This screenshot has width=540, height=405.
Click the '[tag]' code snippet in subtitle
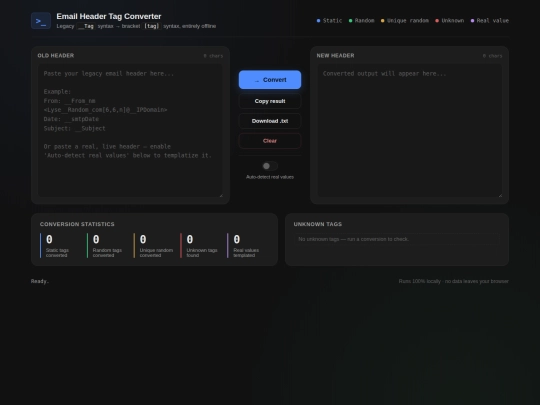coord(152,26)
